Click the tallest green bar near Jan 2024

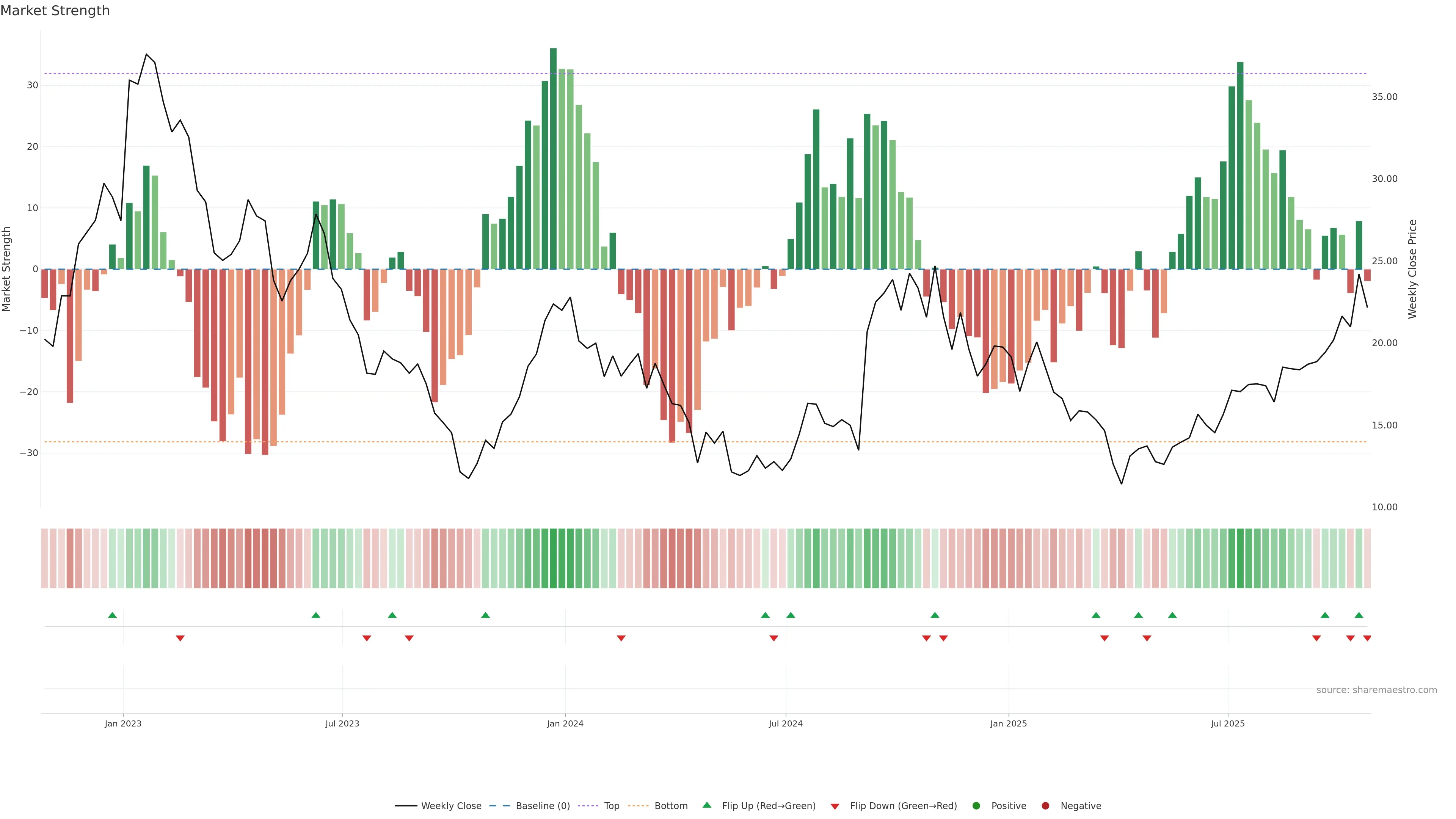coord(553,158)
